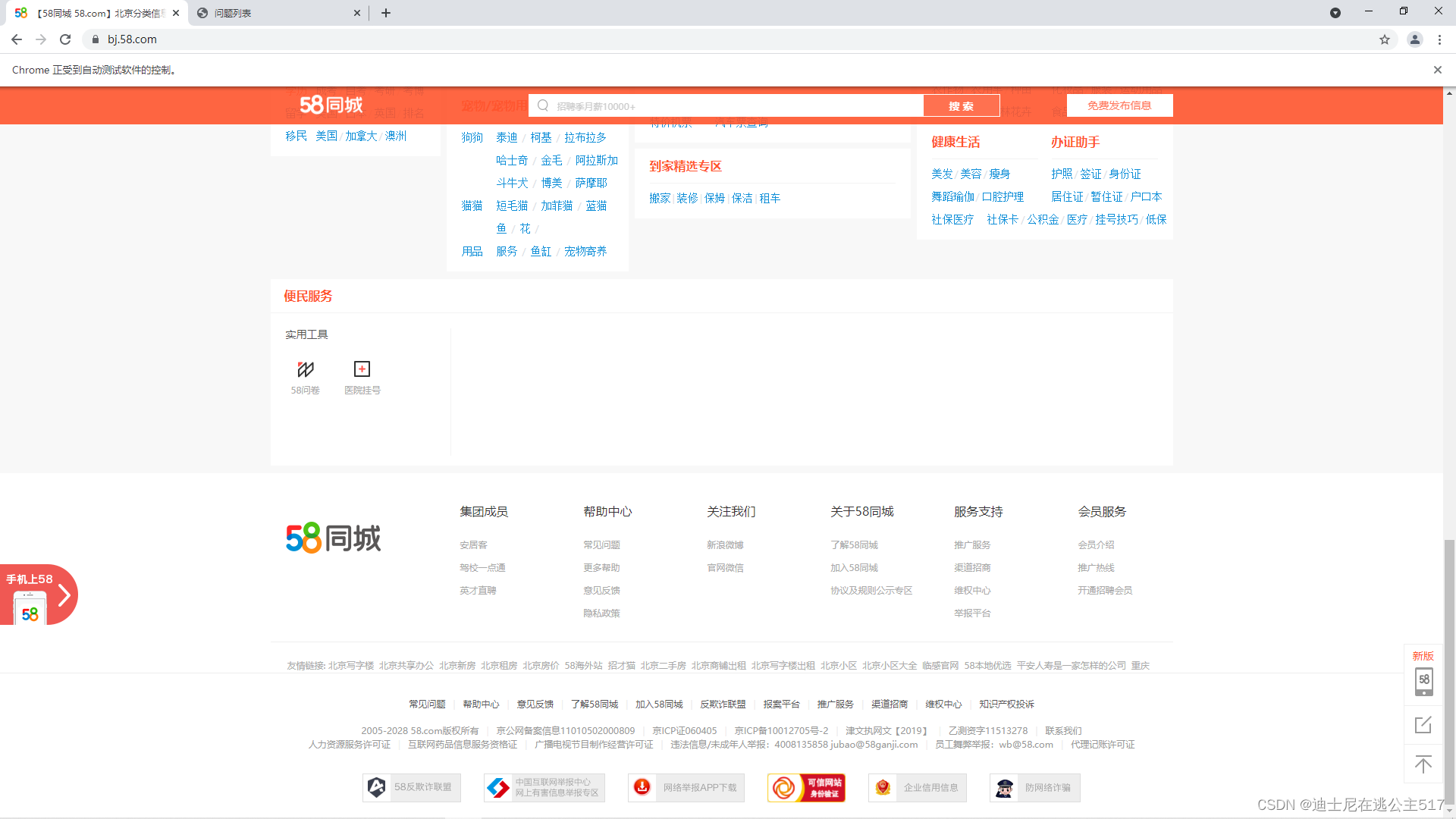Open the 隐私政策 footer link

(601, 613)
